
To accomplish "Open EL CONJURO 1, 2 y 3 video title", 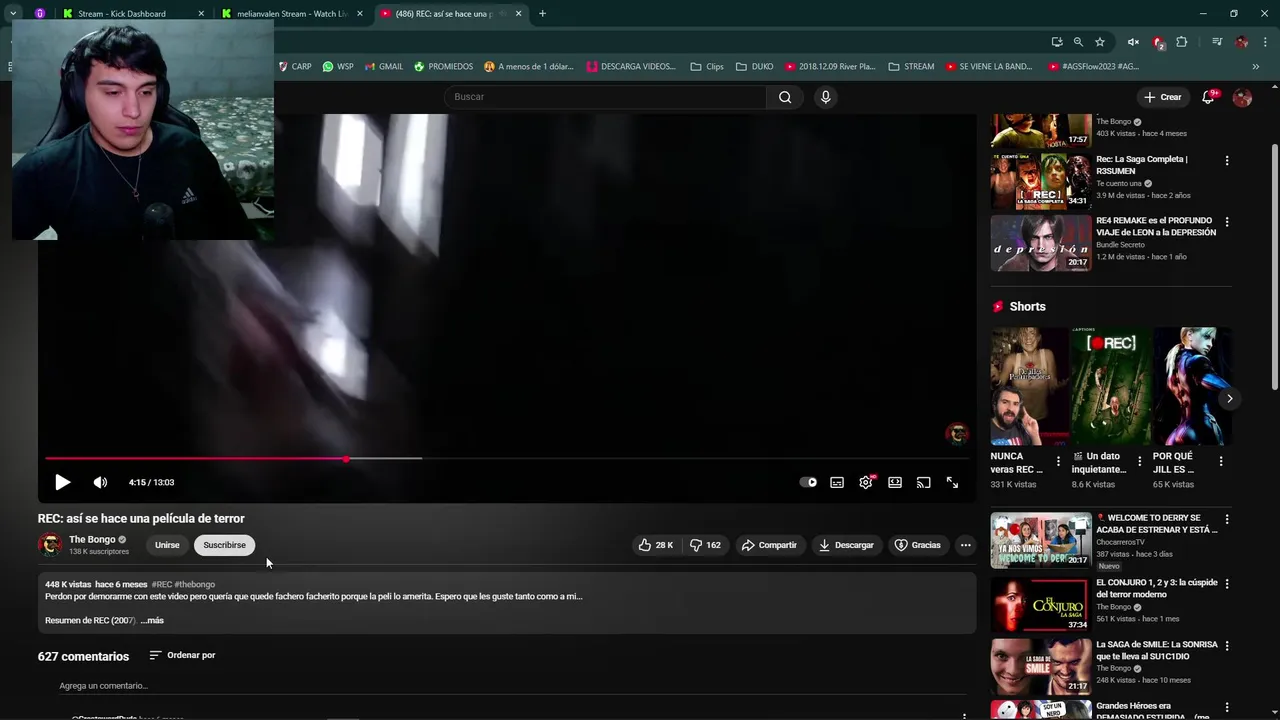I will click(1157, 588).
